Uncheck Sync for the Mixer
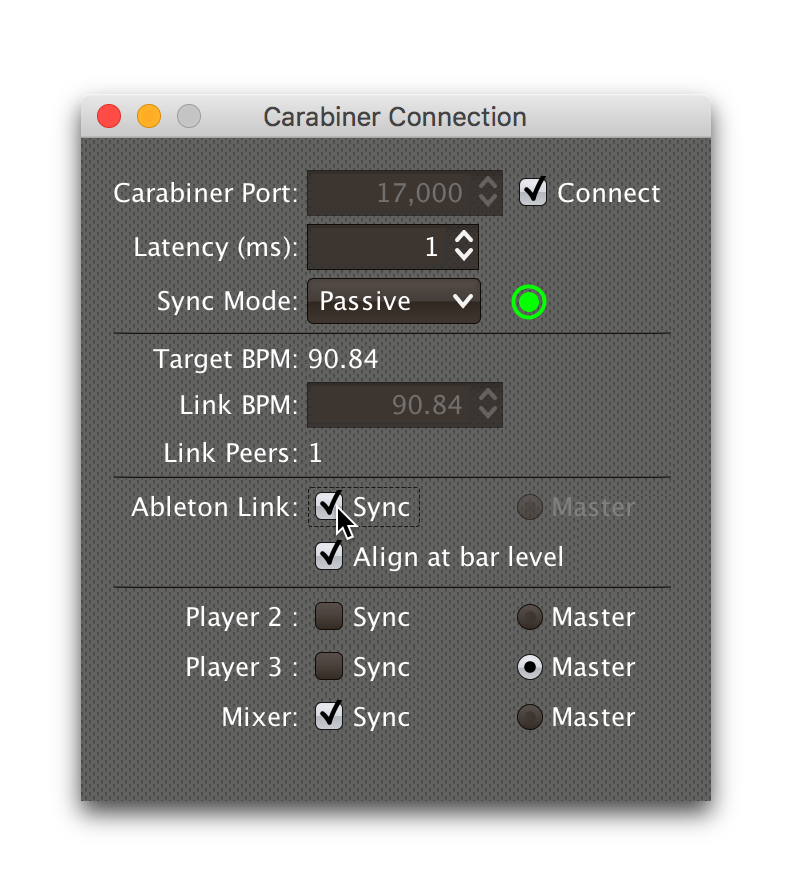This screenshot has height=894, width=792. click(329, 717)
